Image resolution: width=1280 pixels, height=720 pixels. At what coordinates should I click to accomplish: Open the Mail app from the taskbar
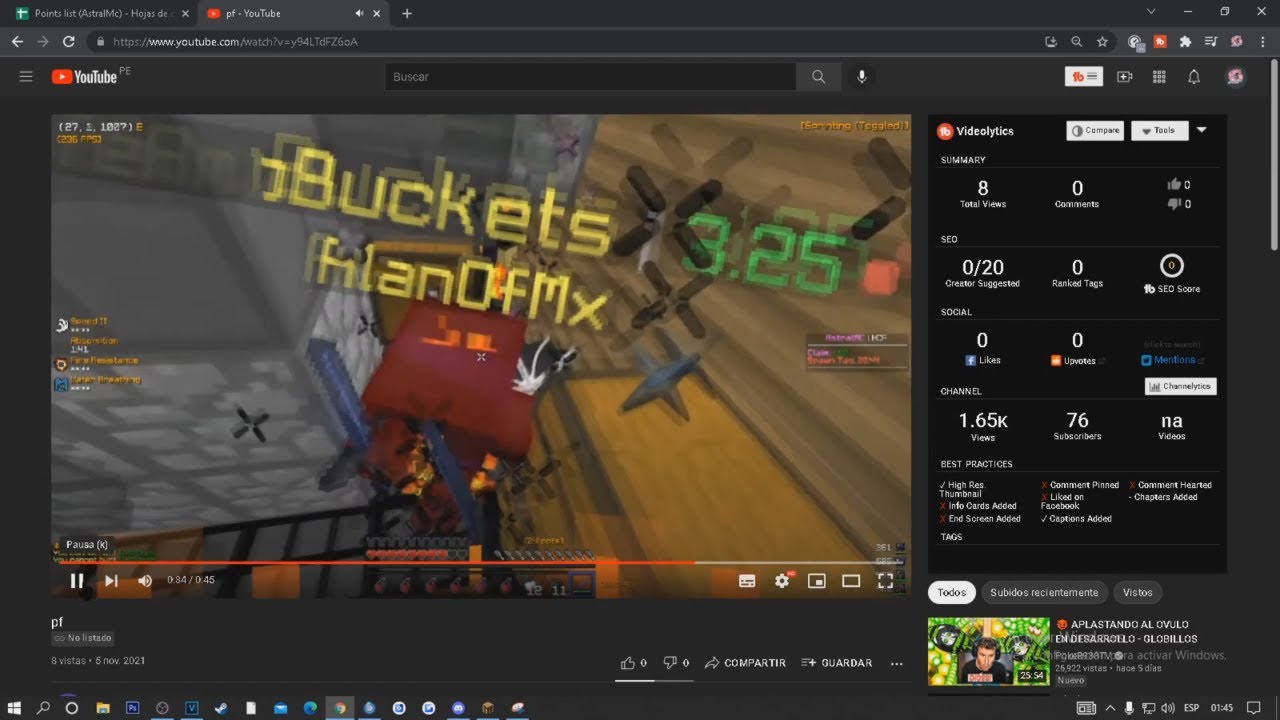(x=280, y=708)
